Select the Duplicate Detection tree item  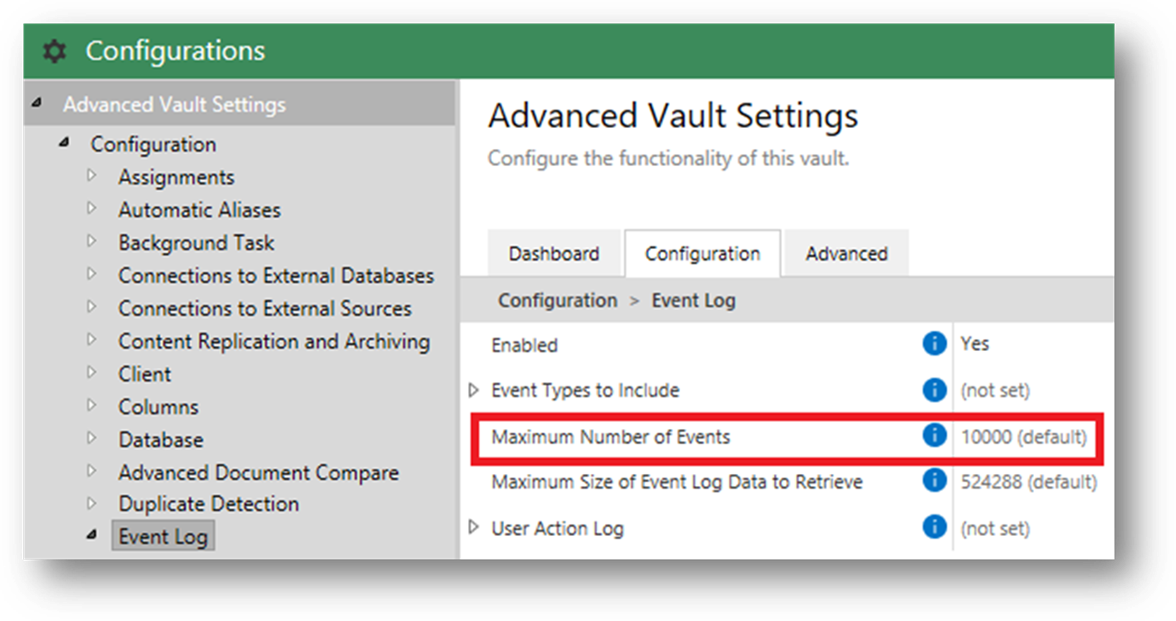coord(208,504)
